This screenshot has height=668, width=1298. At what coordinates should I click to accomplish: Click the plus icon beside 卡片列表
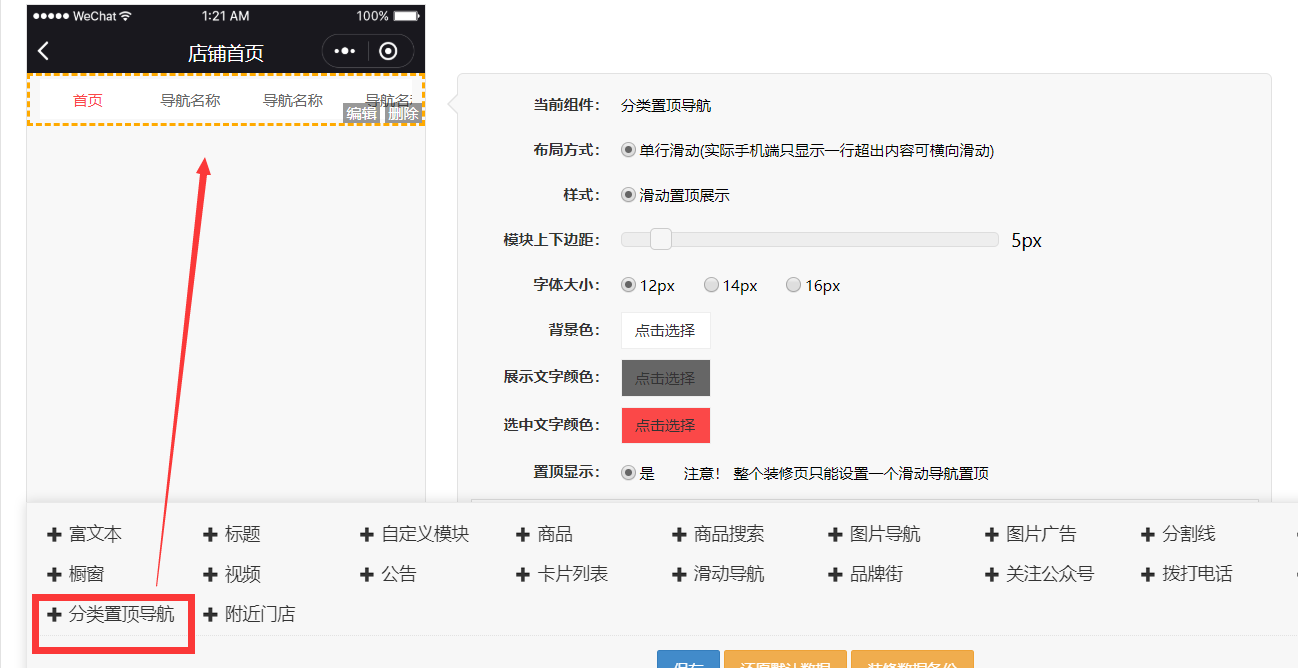(x=523, y=575)
